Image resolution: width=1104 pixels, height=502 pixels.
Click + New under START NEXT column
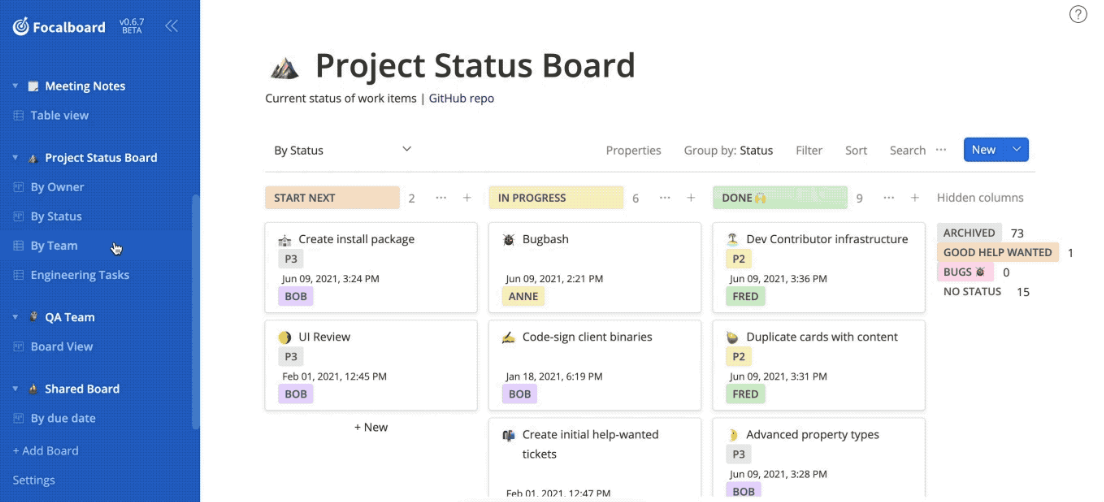371,427
